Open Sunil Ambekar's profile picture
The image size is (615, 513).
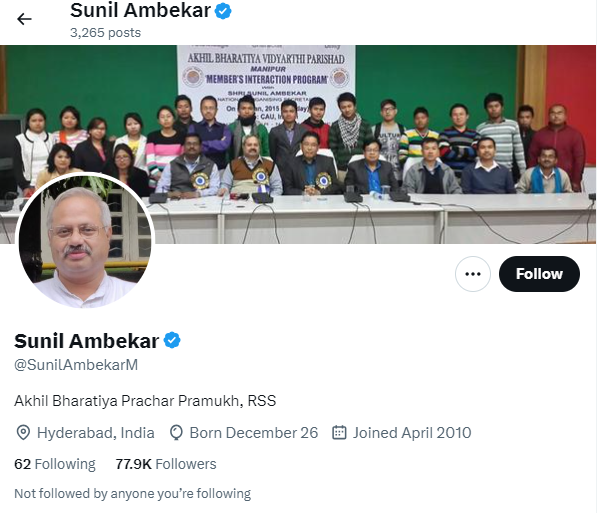(x=85, y=240)
